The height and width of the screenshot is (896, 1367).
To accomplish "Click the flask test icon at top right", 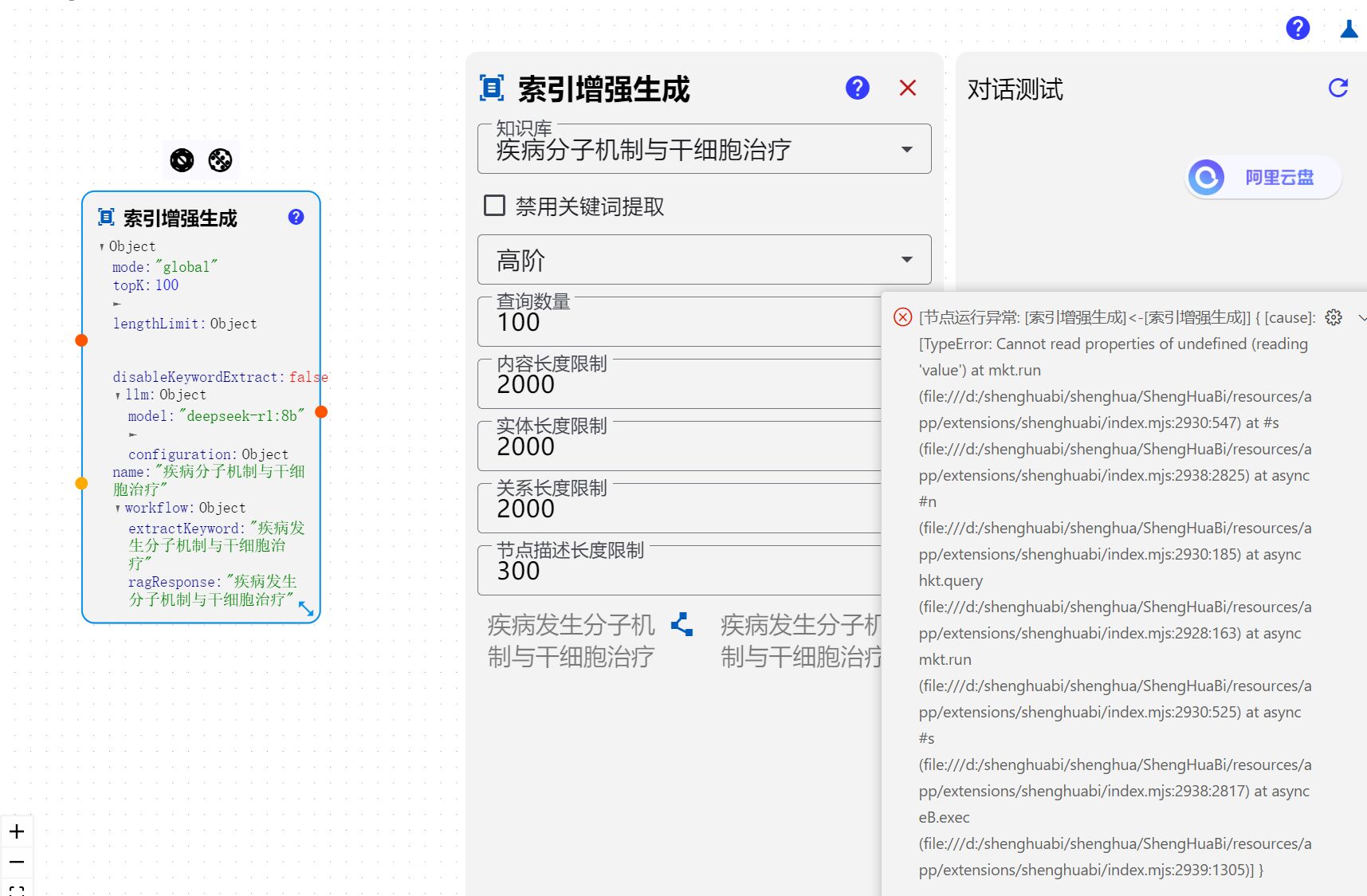I will coord(1349,29).
